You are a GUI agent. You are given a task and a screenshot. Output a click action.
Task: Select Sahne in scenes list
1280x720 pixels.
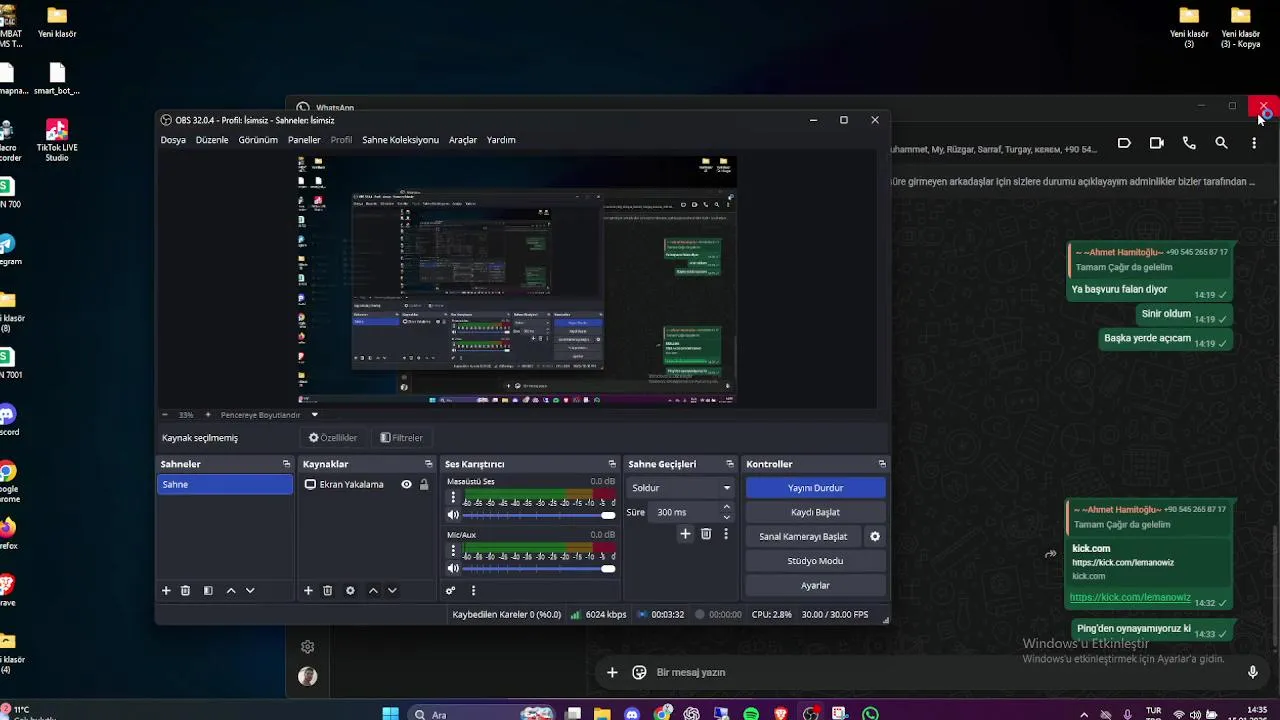[x=225, y=484]
